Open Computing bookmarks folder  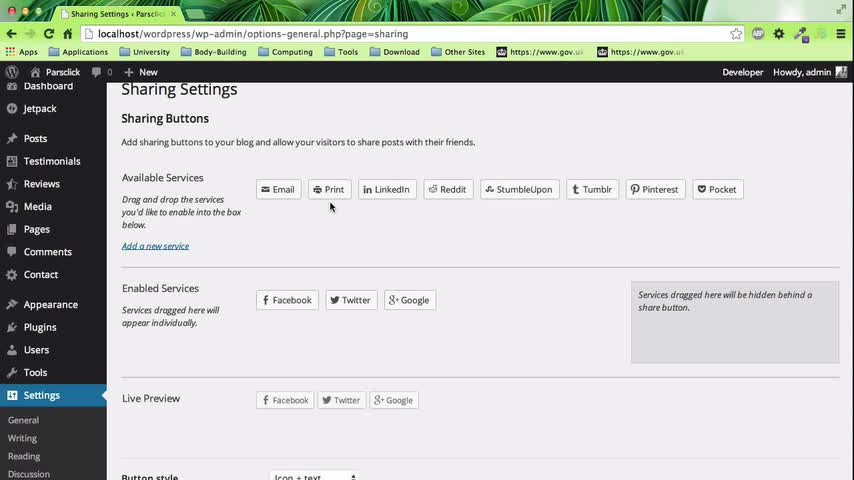tap(286, 52)
